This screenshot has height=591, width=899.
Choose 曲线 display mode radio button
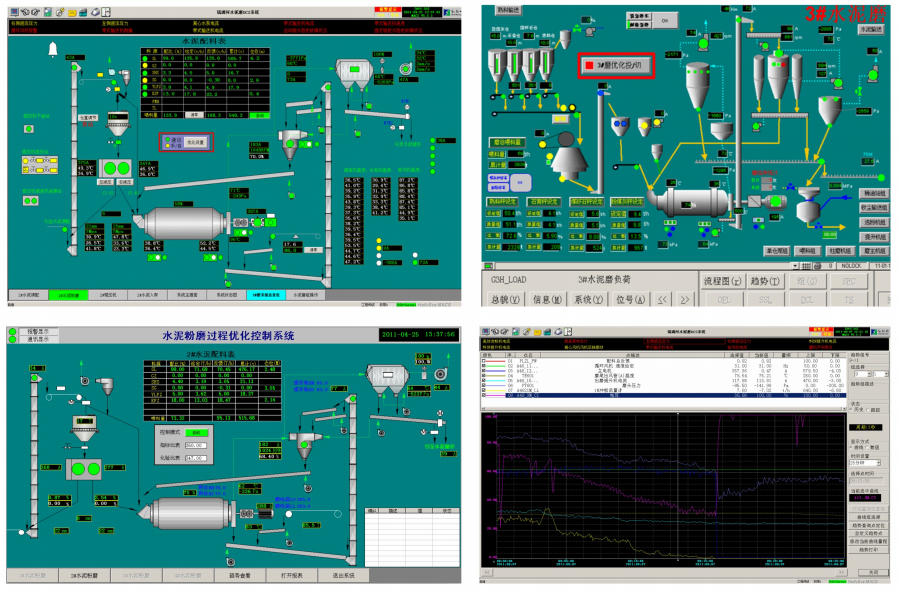coord(852,447)
